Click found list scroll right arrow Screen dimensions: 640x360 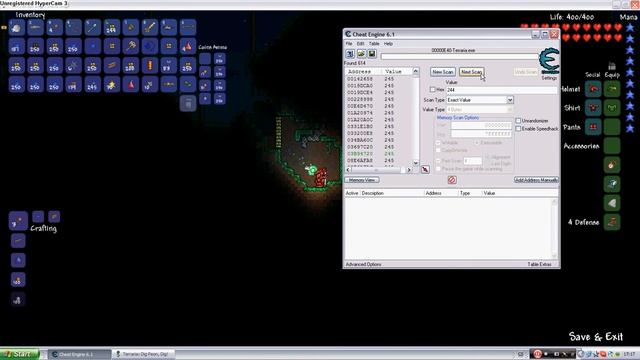(x=409, y=170)
